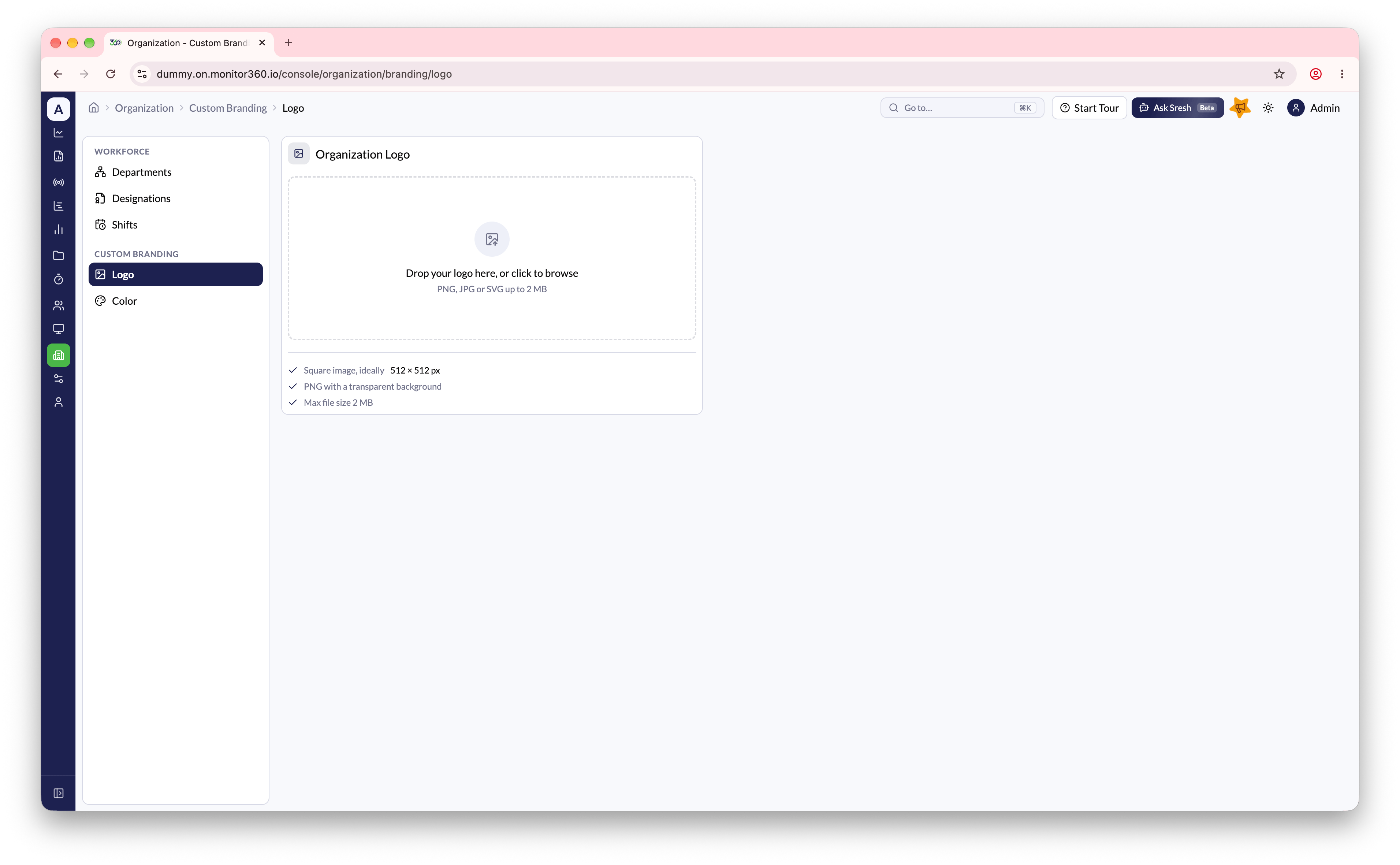Open the Shifts menu item
1400x865 pixels.
[176, 225]
